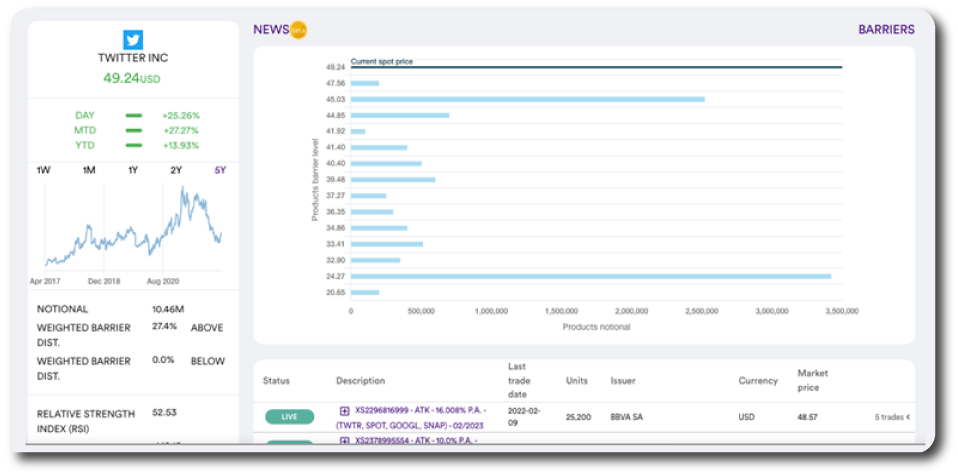958x476 pixels.
Task: Sort by the Currency column header
Action: [758, 381]
